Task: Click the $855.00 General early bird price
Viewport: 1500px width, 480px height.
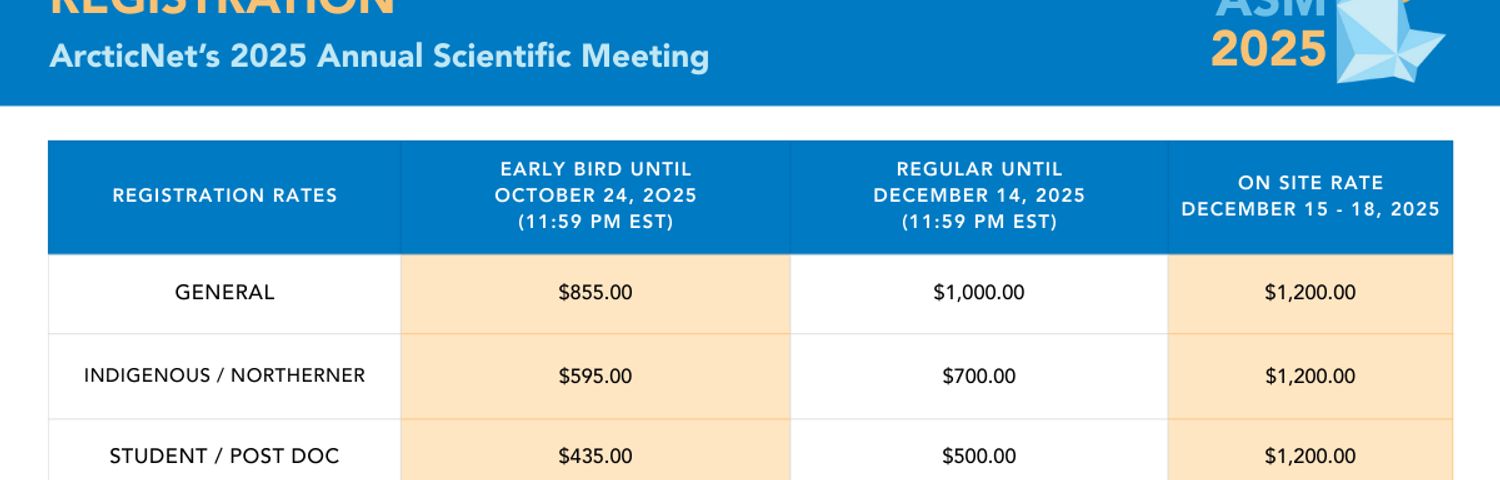Action: [x=596, y=293]
